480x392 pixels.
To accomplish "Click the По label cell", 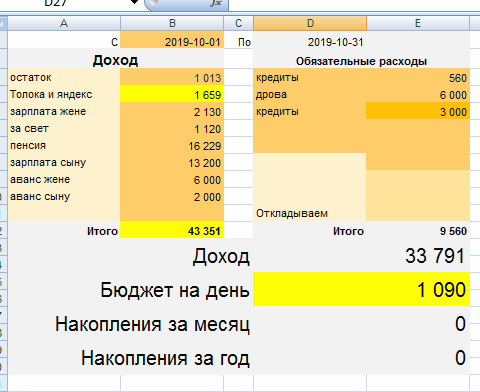I will coord(238,40).
